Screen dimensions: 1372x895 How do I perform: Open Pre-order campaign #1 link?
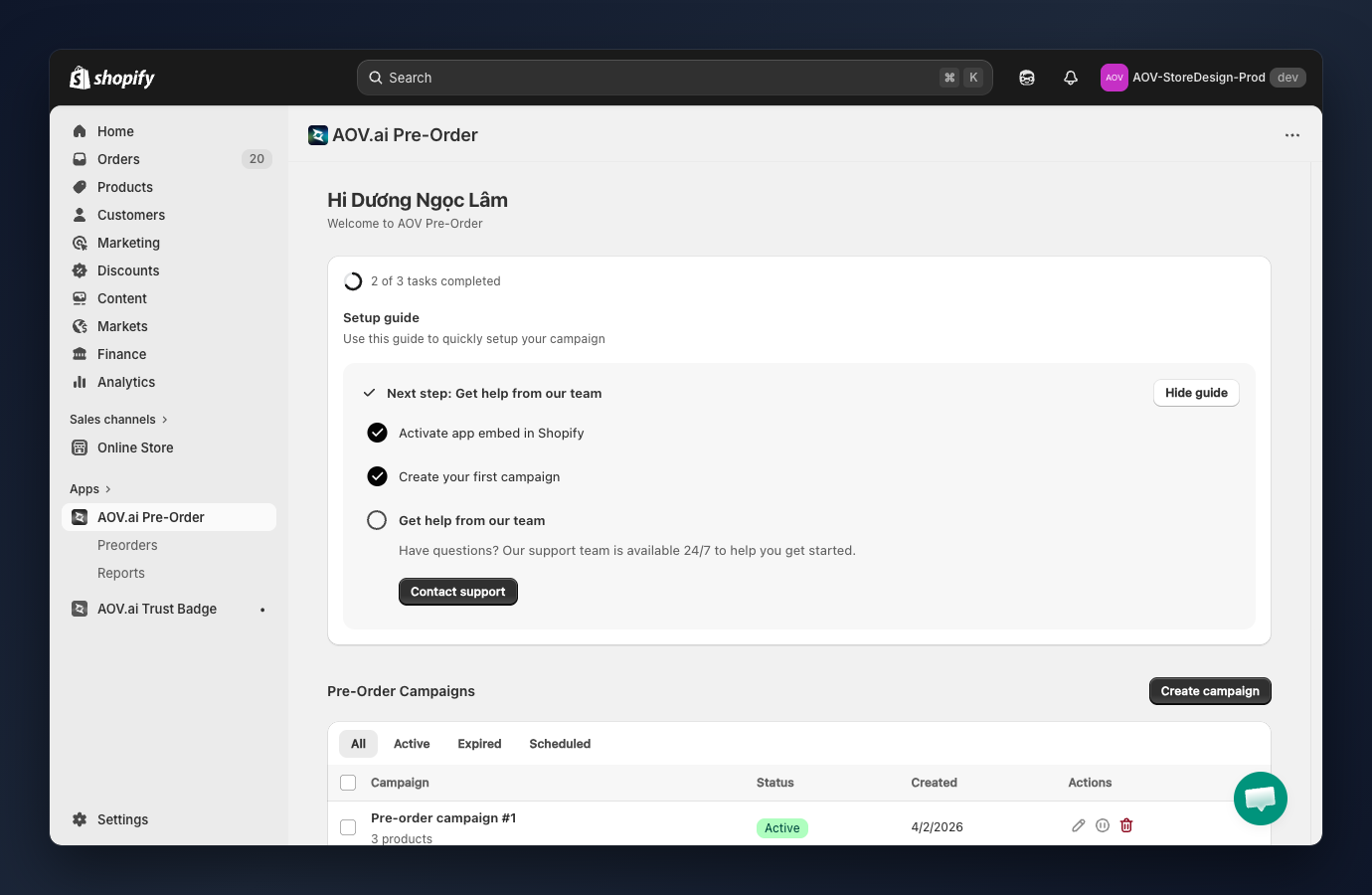click(443, 817)
